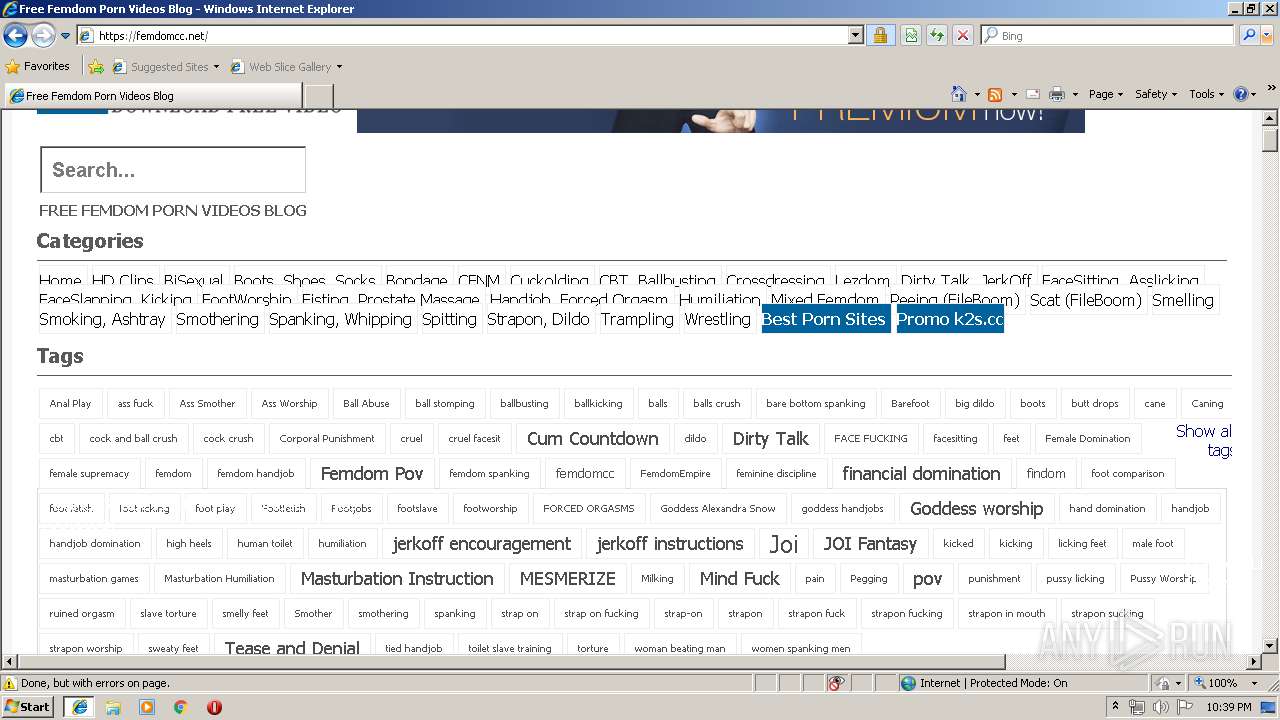This screenshot has height=720, width=1280.
Task: Click the website Search... input field
Action: pyautogui.click(x=173, y=170)
